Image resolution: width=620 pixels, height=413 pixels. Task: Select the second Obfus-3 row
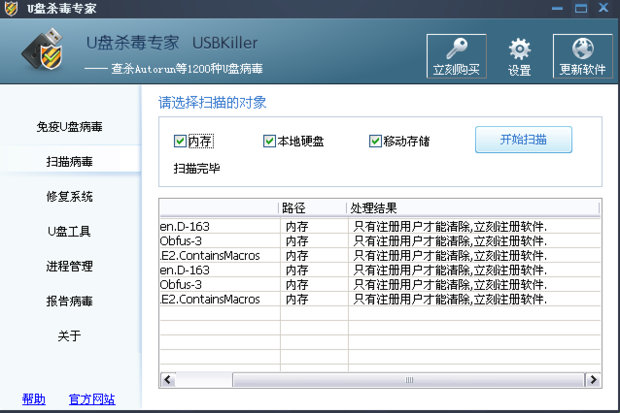point(380,284)
